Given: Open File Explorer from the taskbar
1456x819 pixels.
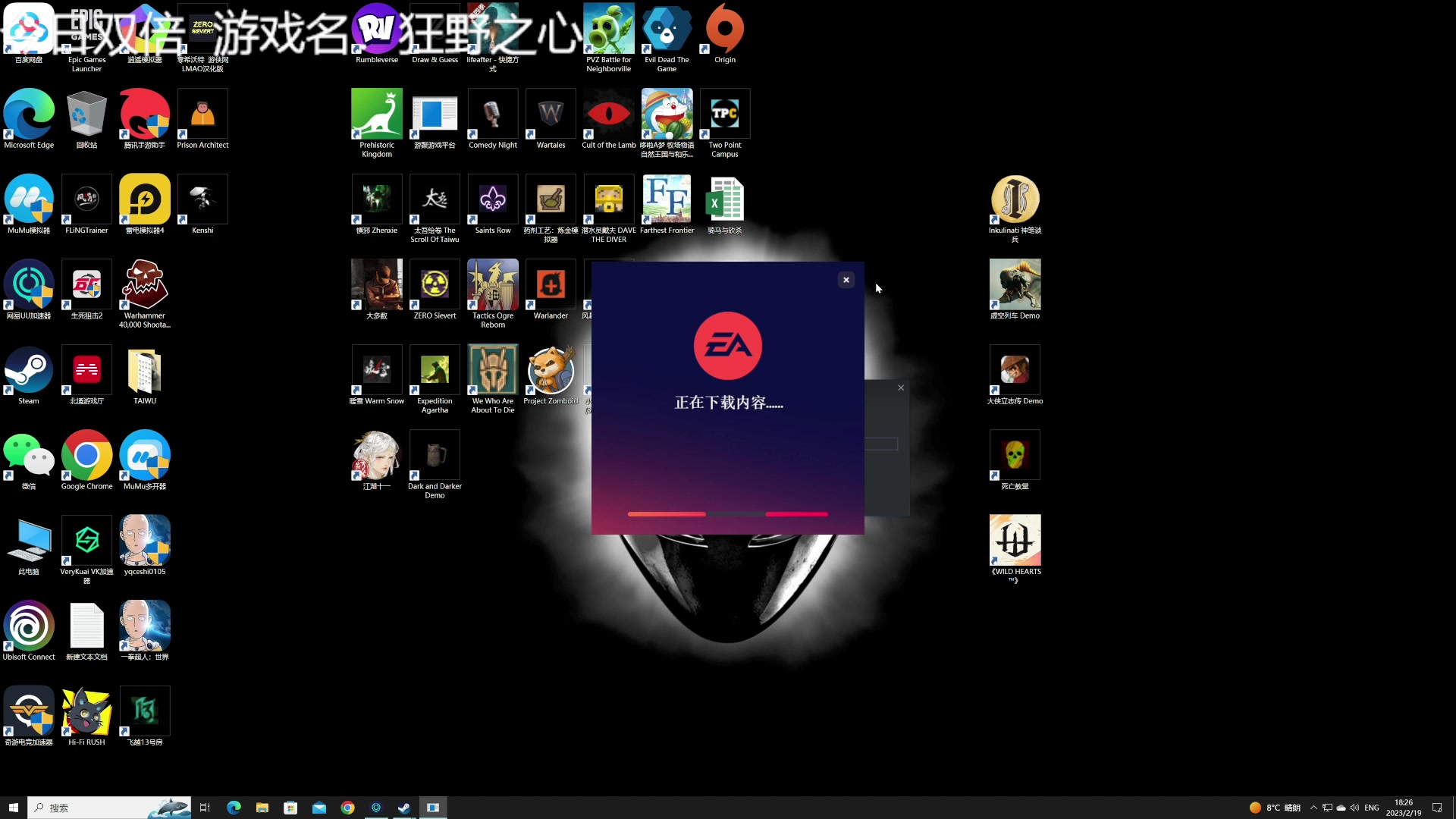Looking at the screenshot, I should tap(262, 808).
